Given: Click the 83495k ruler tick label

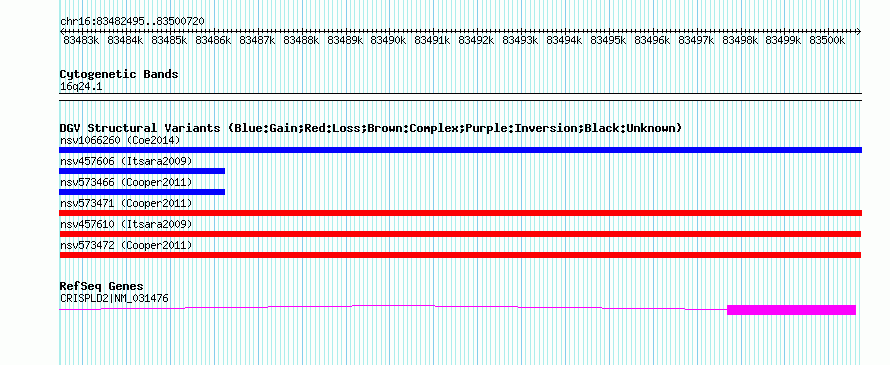Looking at the screenshot, I should click(608, 41).
